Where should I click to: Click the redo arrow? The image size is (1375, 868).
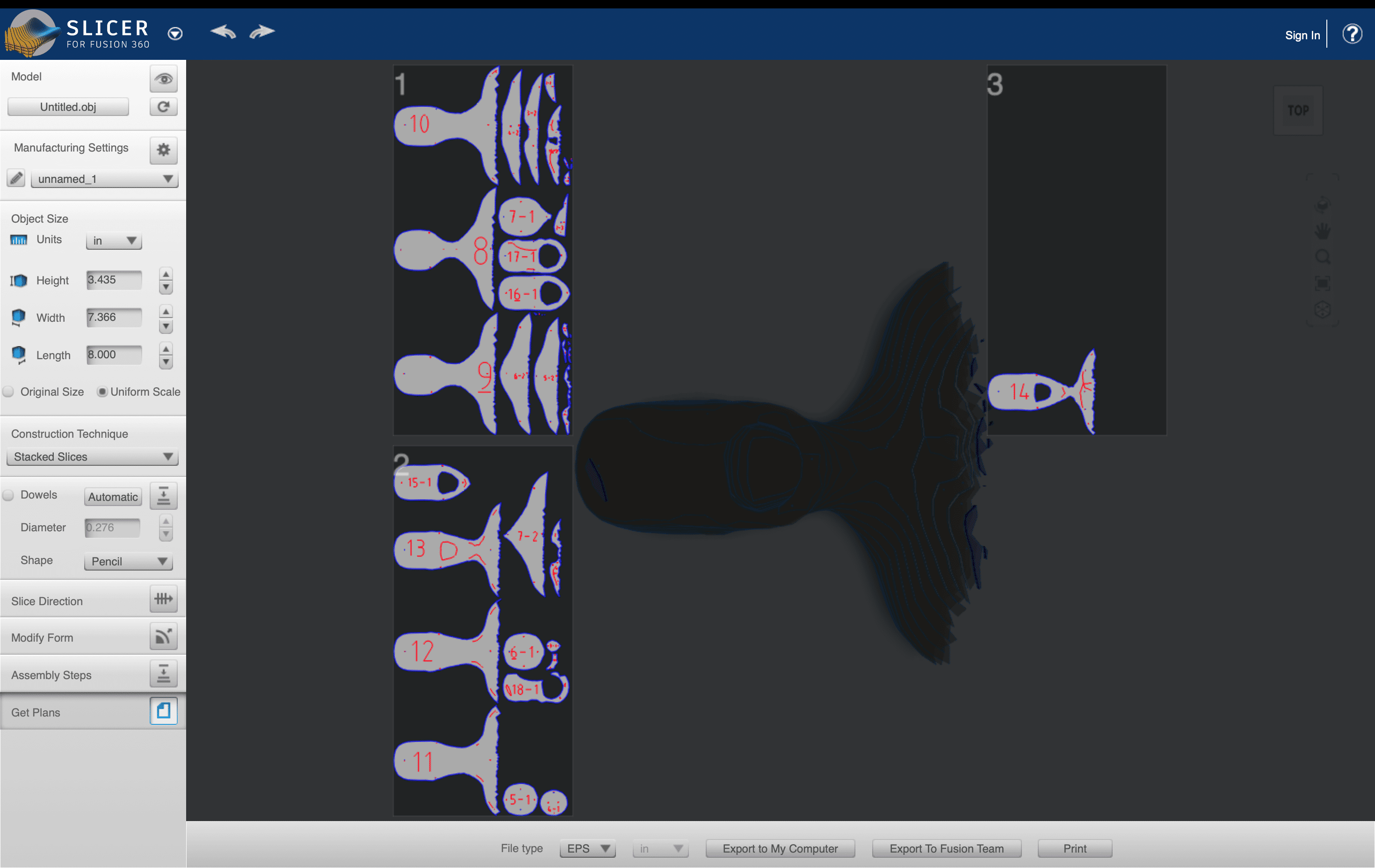pos(262,32)
